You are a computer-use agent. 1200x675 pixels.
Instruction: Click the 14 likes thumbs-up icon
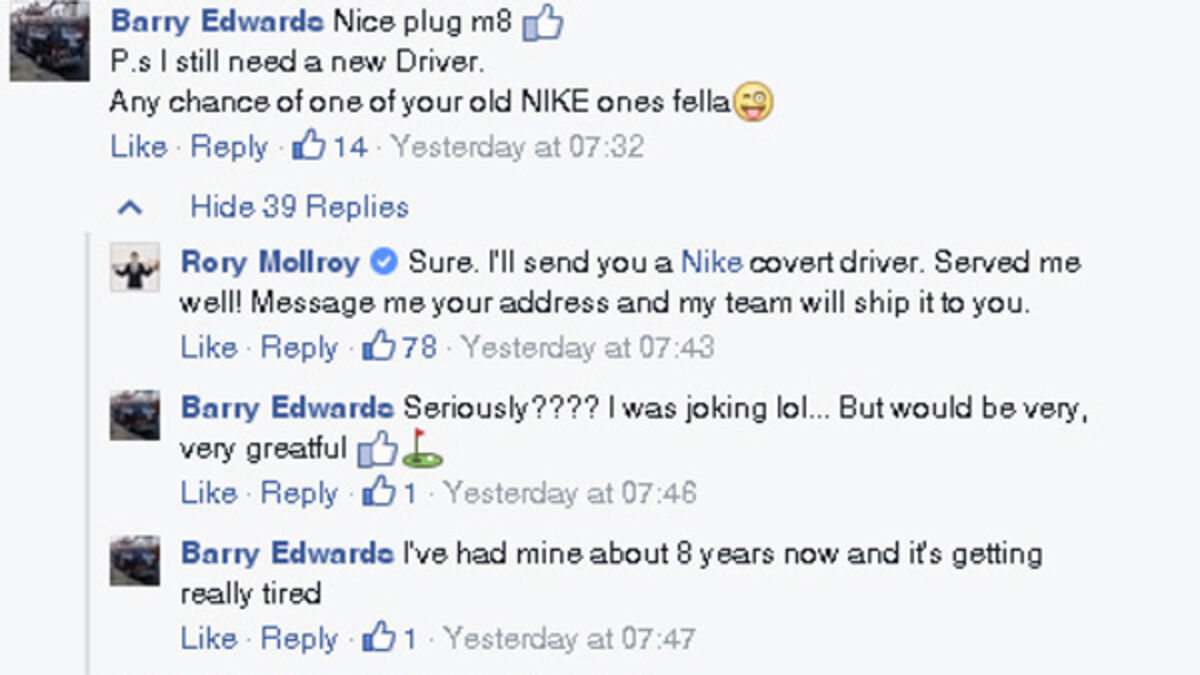pos(308,147)
